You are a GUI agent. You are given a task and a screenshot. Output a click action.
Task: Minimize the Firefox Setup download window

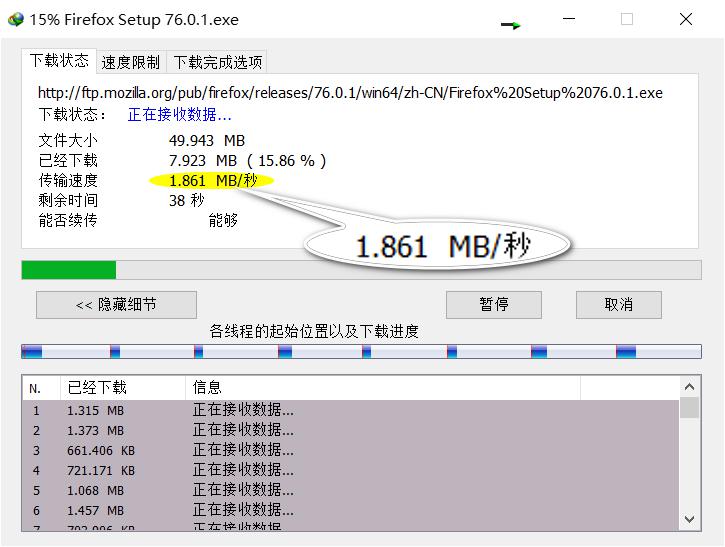pos(569,19)
